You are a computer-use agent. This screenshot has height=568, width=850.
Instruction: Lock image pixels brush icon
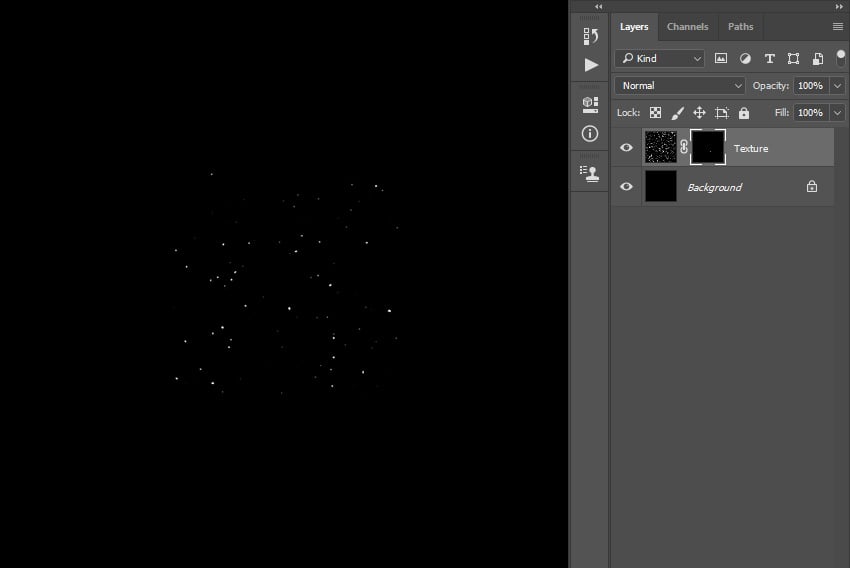677,113
